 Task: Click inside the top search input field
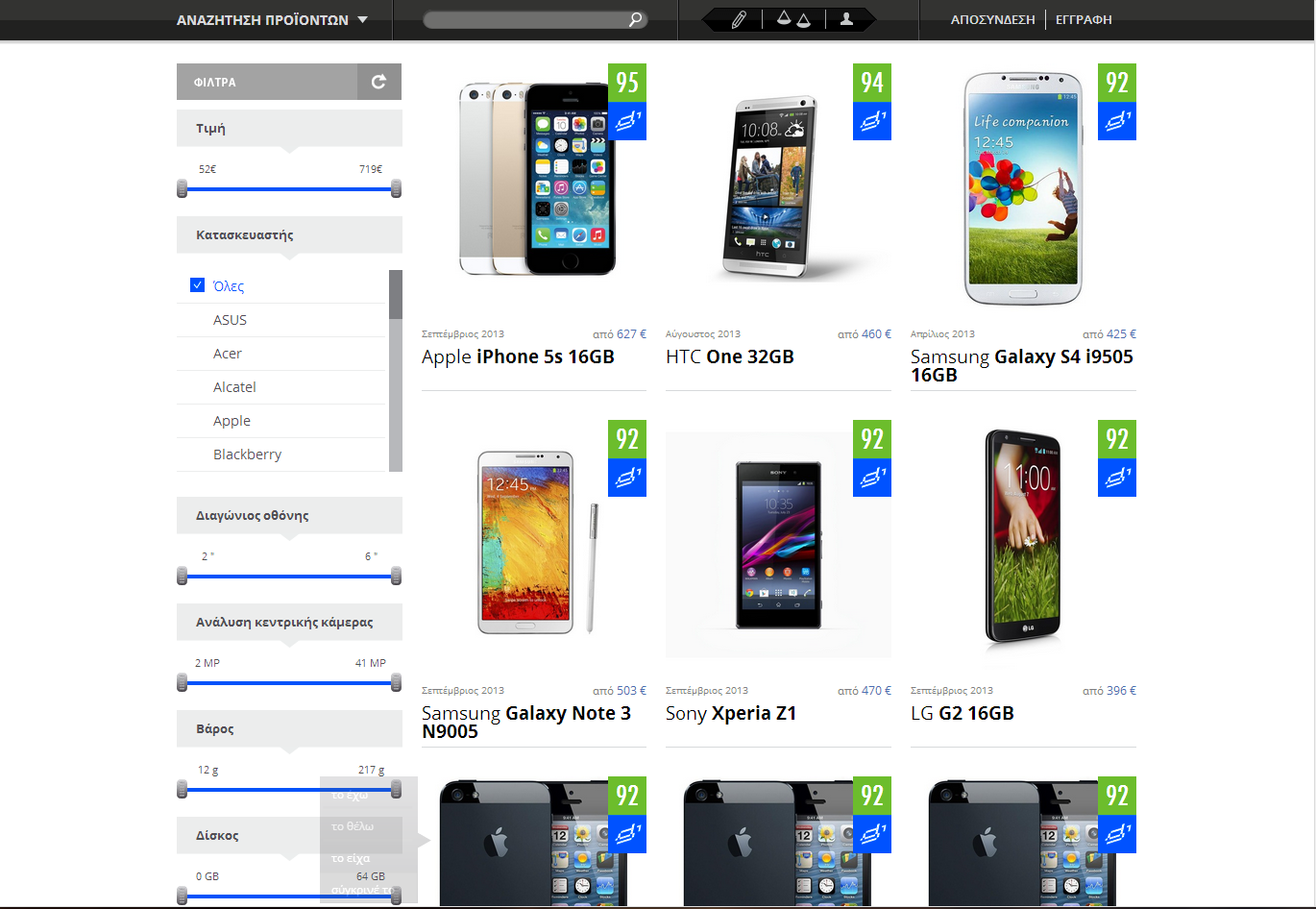(x=525, y=19)
